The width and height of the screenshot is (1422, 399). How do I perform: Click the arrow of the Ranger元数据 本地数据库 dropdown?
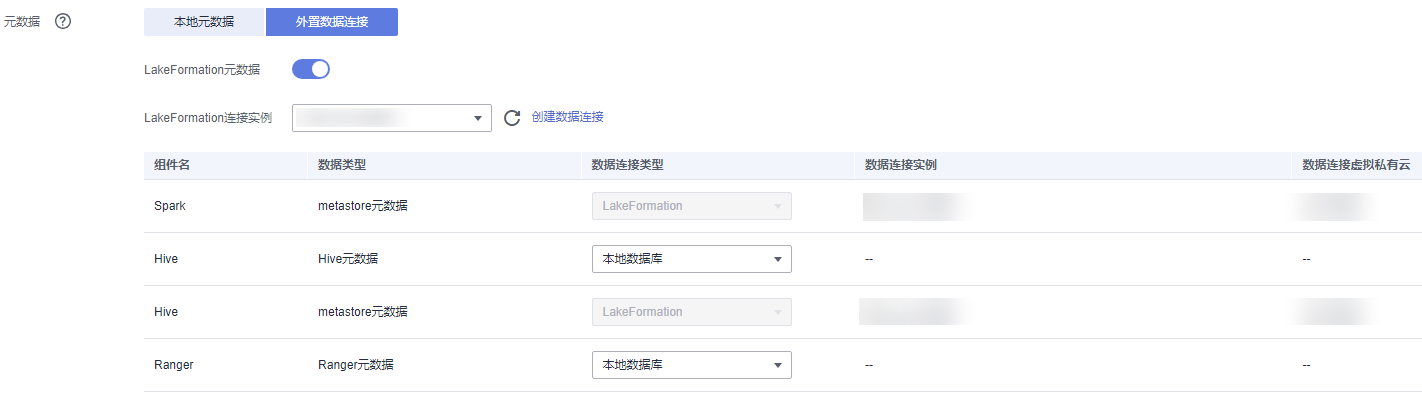click(x=777, y=365)
